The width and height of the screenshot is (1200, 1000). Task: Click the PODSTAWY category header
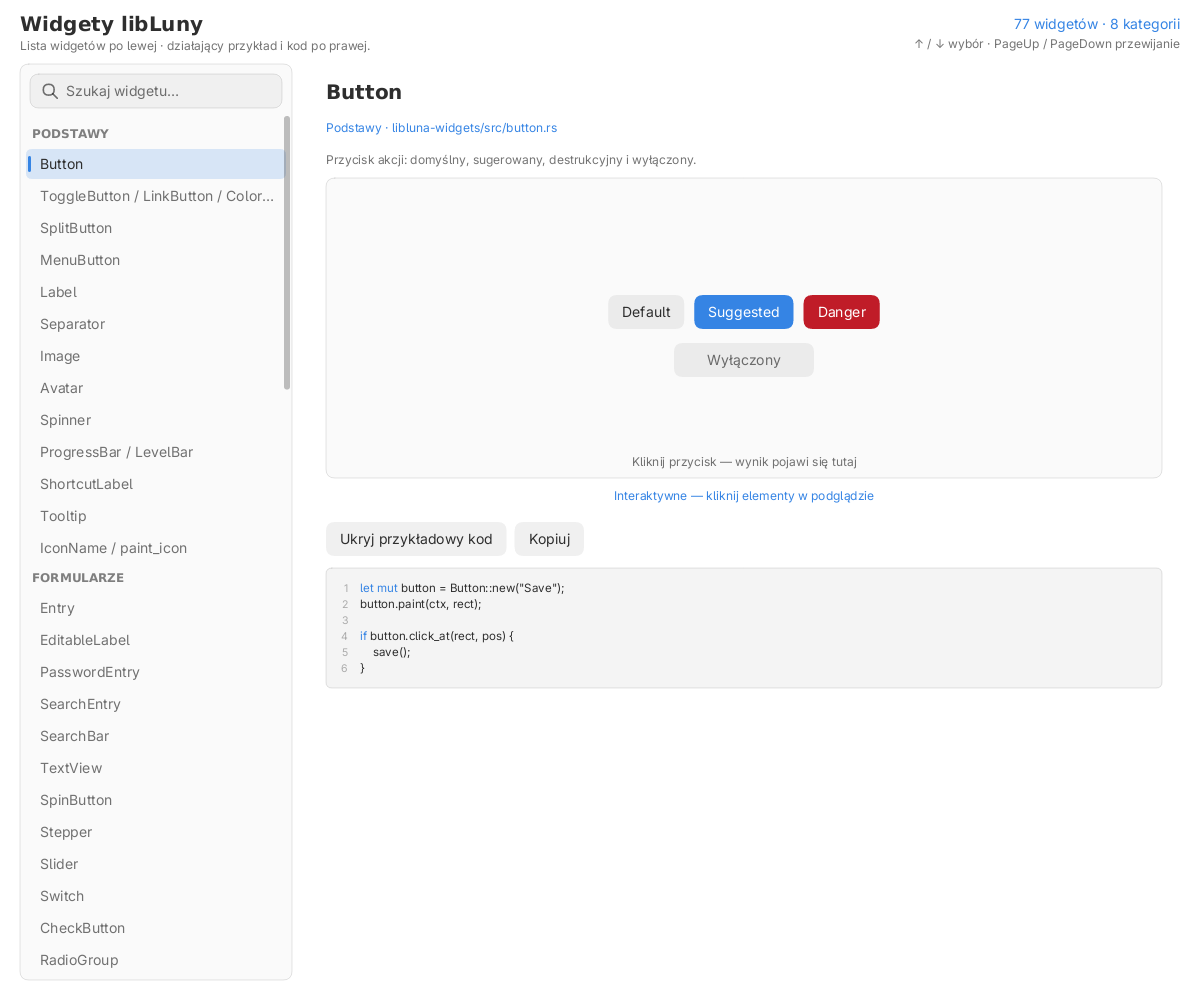[x=70, y=134]
